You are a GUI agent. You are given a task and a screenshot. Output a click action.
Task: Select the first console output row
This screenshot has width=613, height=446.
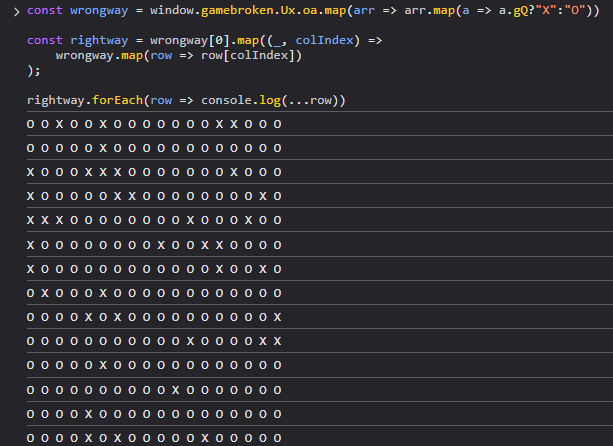[154, 124]
